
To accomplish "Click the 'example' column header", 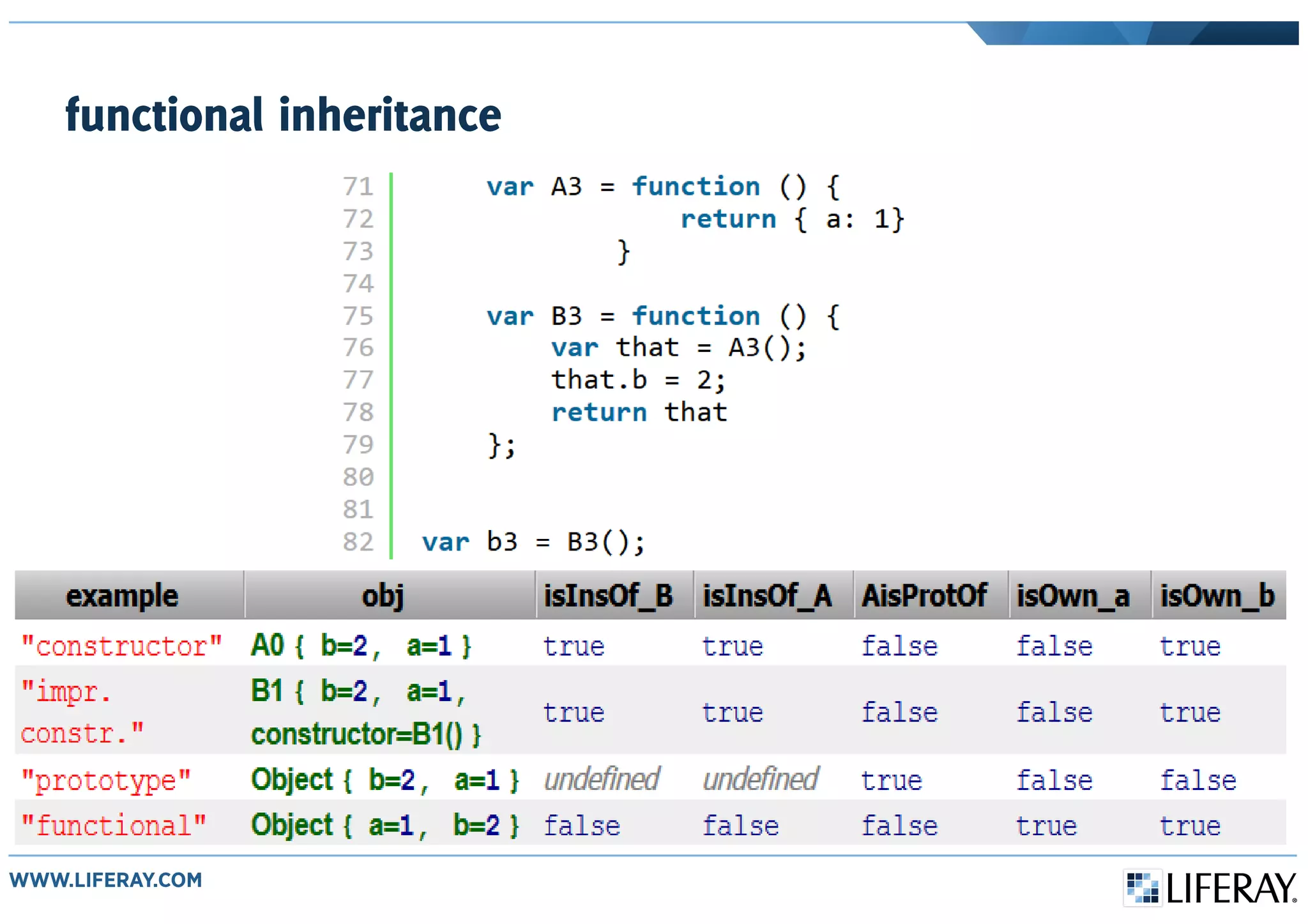I will [122, 596].
